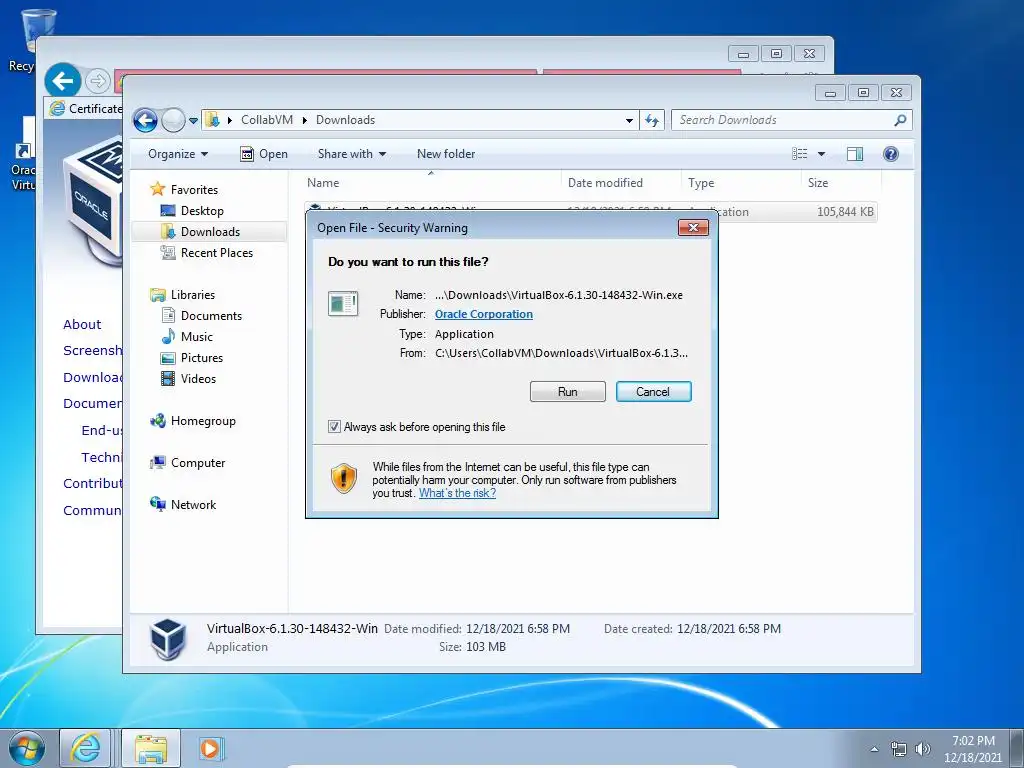The image size is (1024, 768).
Task: Open the Music library
Action: point(197,337)
